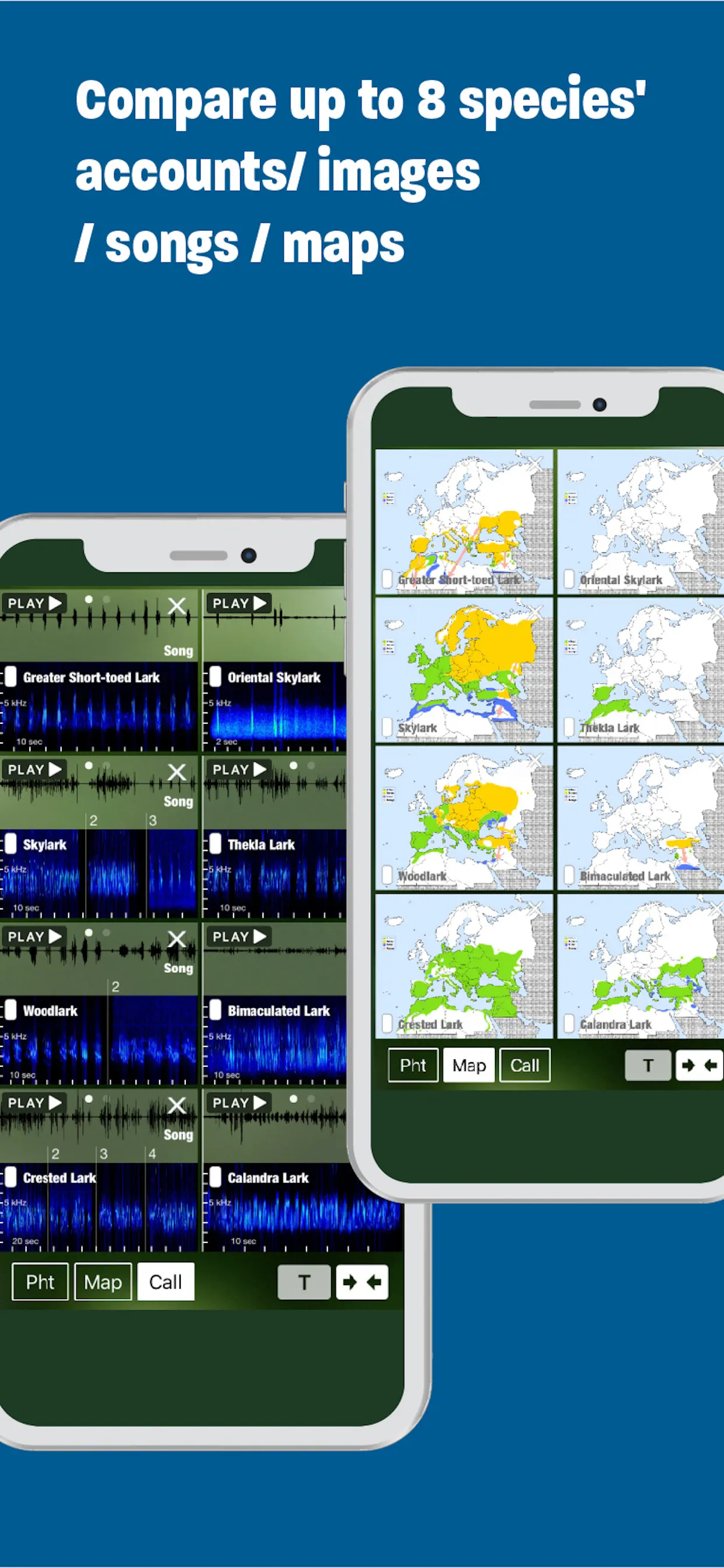Jump to Skylark segment marker 2
The width and height of the screenshot is (724, 1568).
pos(93,821)
